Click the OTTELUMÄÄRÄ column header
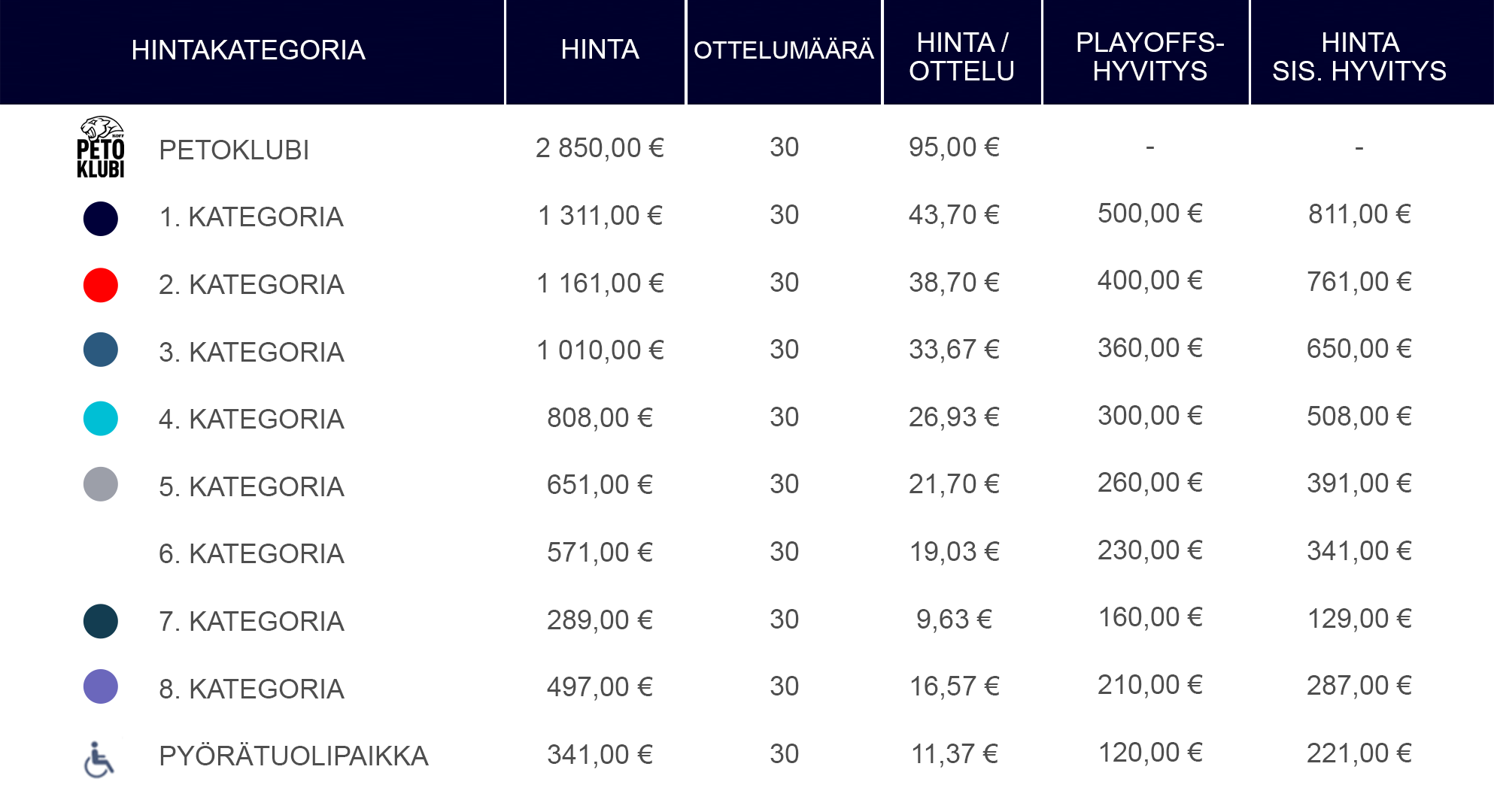1494x812 pixels. [x=783, y=50]
